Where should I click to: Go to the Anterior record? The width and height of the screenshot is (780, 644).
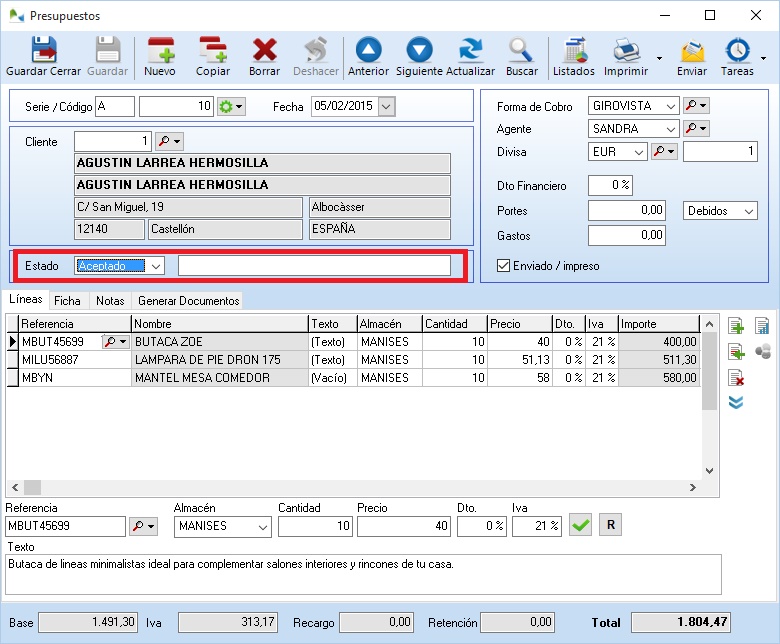coord(369,56)
